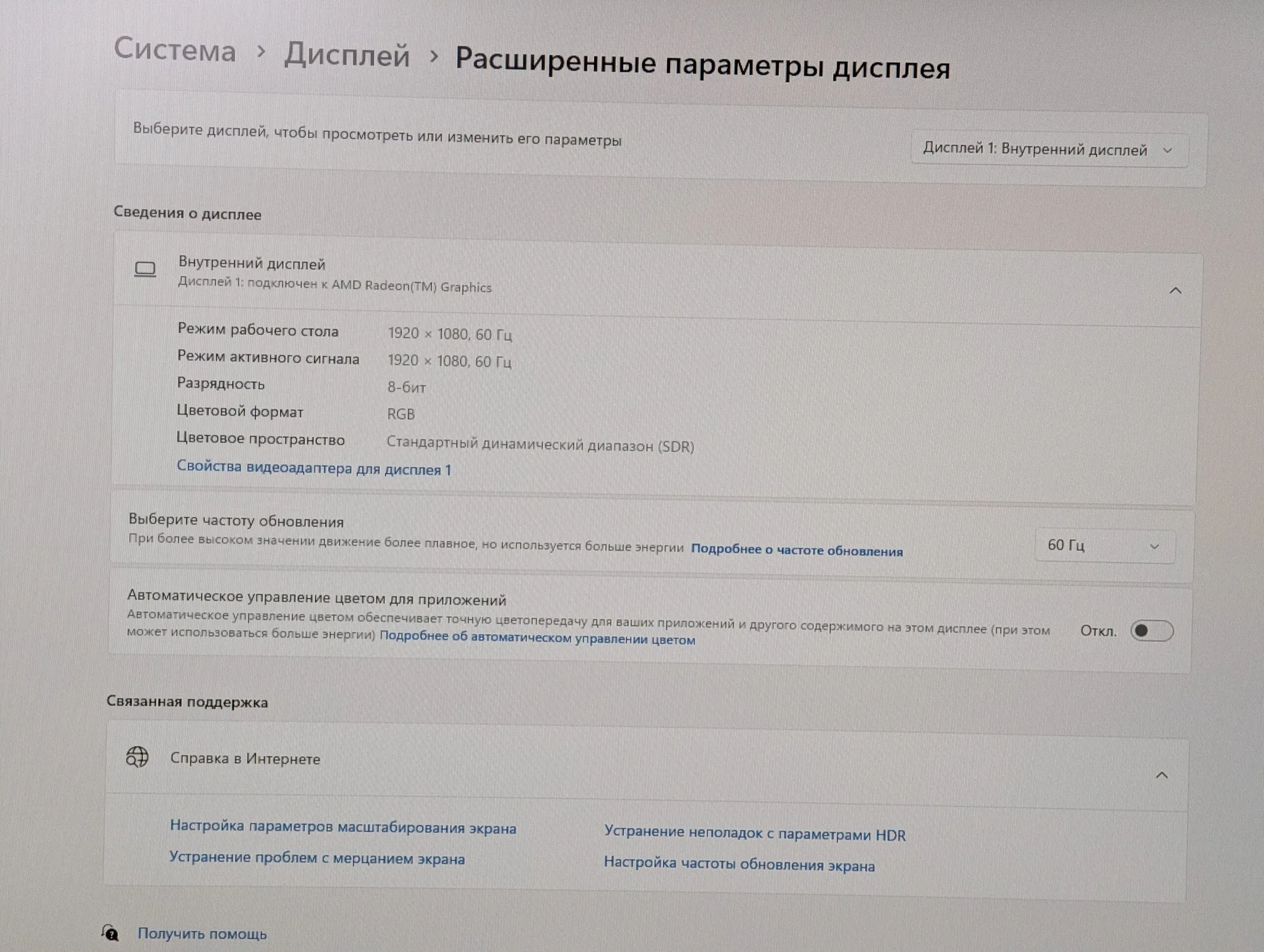The width and height of the screenshot is (1264, 952).
Task: Collapse the Внутренний дисплей info section
Action: pos(1176,291)
